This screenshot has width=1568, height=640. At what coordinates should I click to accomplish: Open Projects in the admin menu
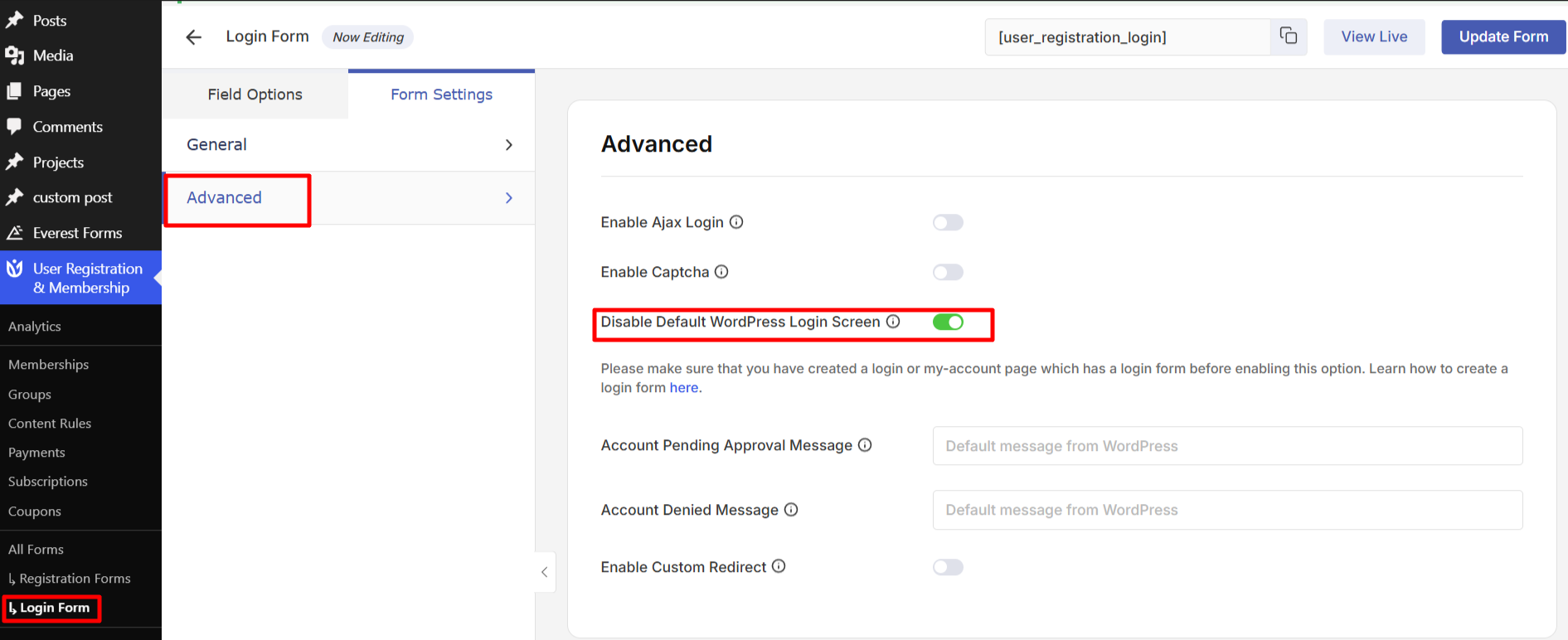pos(58,162)
